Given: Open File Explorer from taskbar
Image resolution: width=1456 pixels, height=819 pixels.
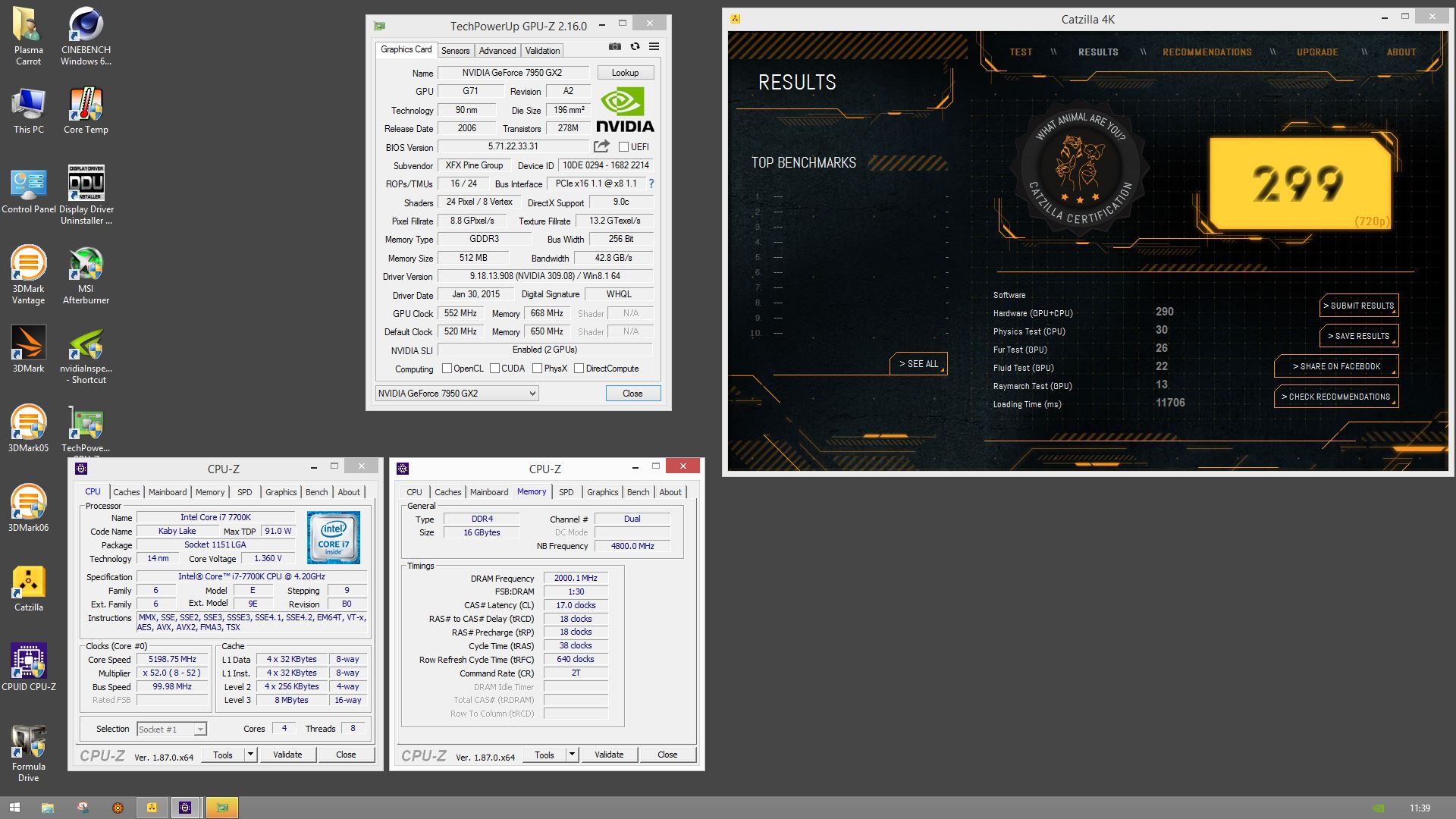Looking at the screenshot, I should 48,808.
